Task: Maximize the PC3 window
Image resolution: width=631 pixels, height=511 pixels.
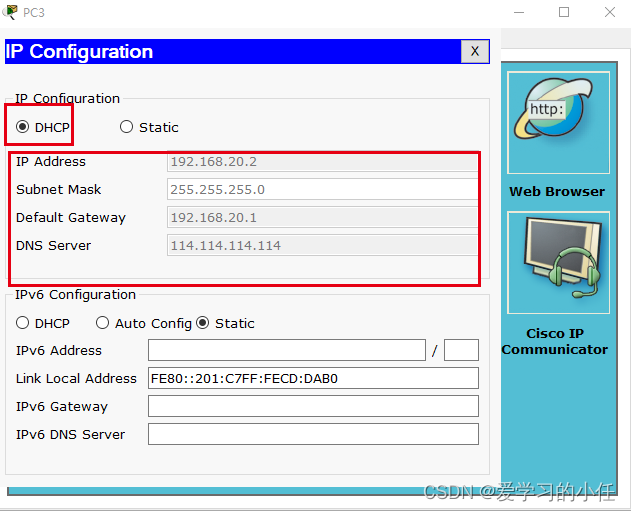Action: 564,12
